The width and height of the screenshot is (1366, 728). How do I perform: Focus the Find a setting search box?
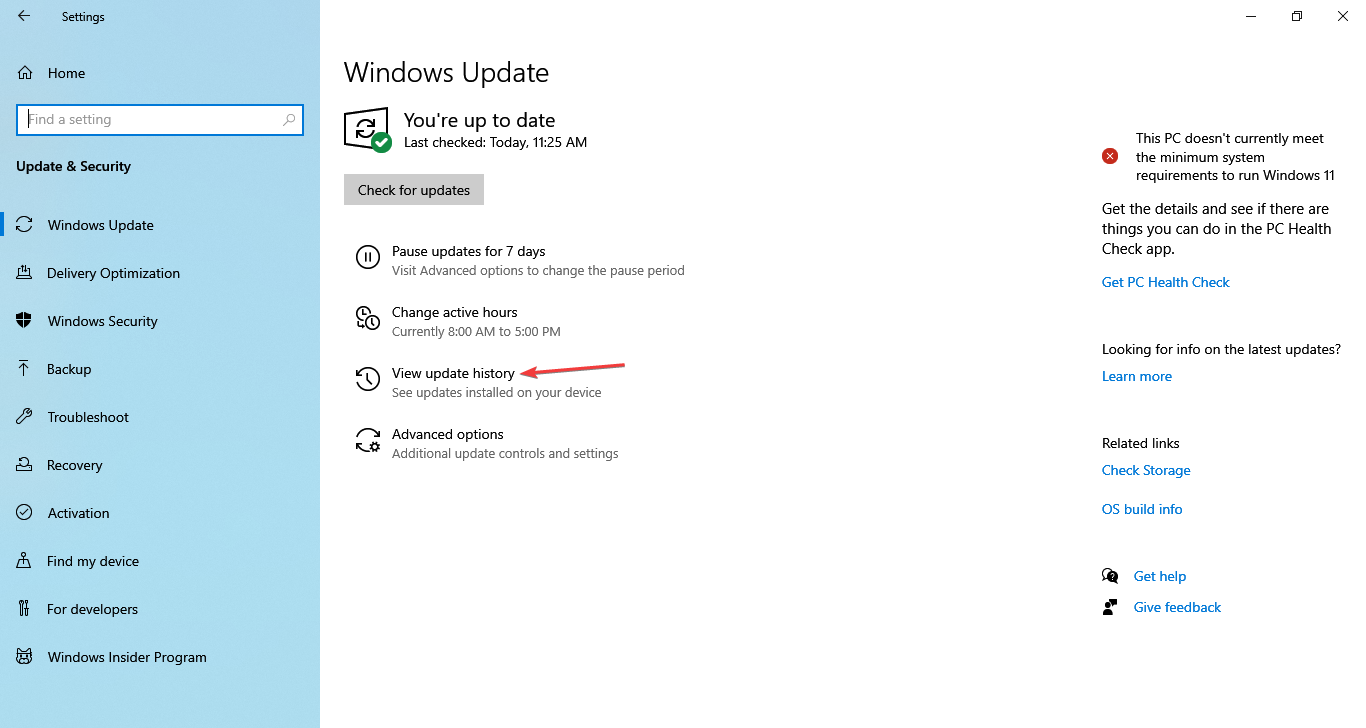pos(160,119)
